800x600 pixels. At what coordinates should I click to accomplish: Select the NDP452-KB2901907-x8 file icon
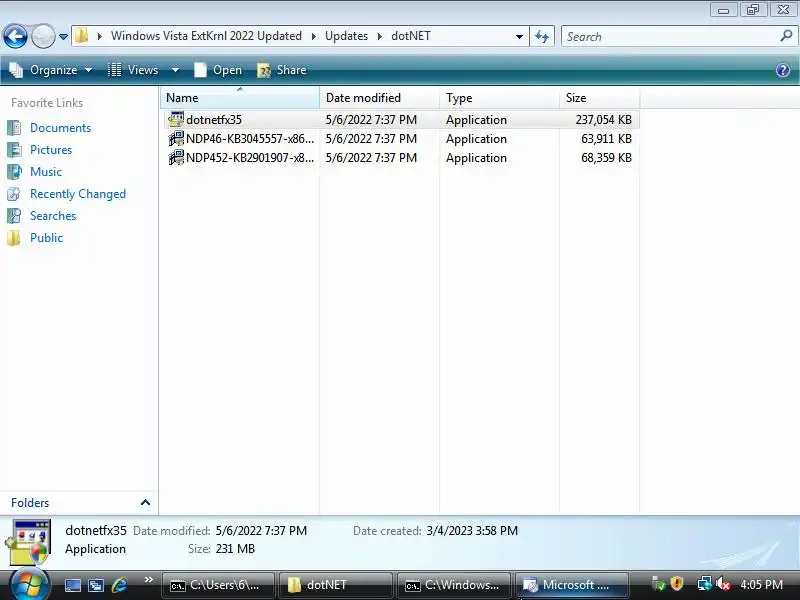pos(176,157)
